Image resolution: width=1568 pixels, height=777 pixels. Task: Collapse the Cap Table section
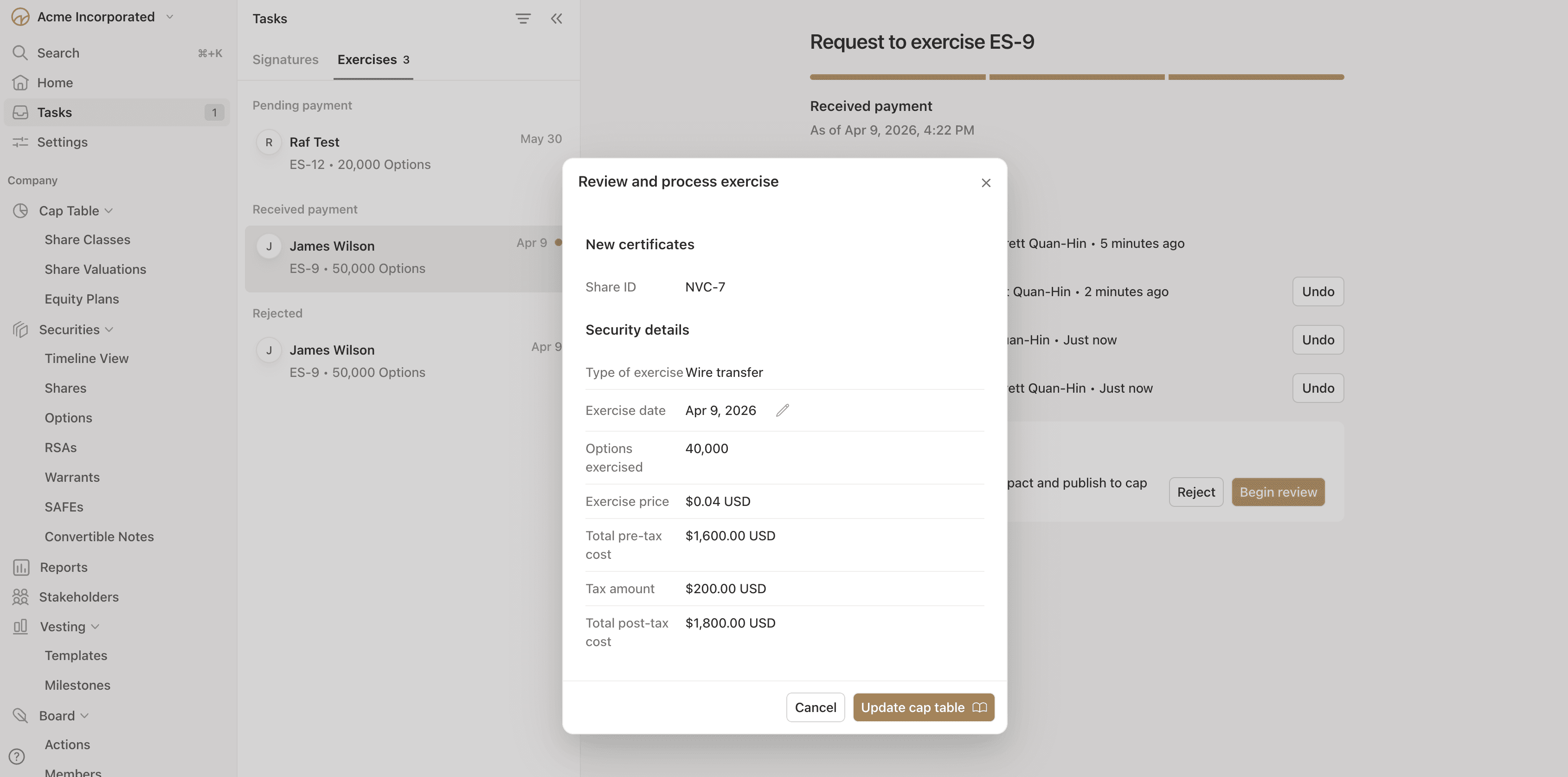[109, 211]
